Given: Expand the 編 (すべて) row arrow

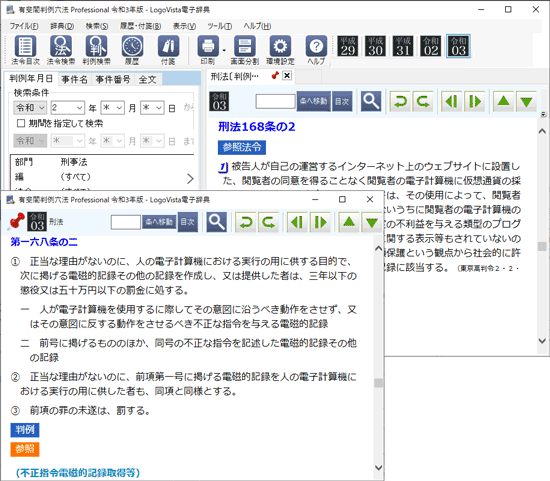Looking at the screenshot, I should pyautogui.click(x=190, y=179).
